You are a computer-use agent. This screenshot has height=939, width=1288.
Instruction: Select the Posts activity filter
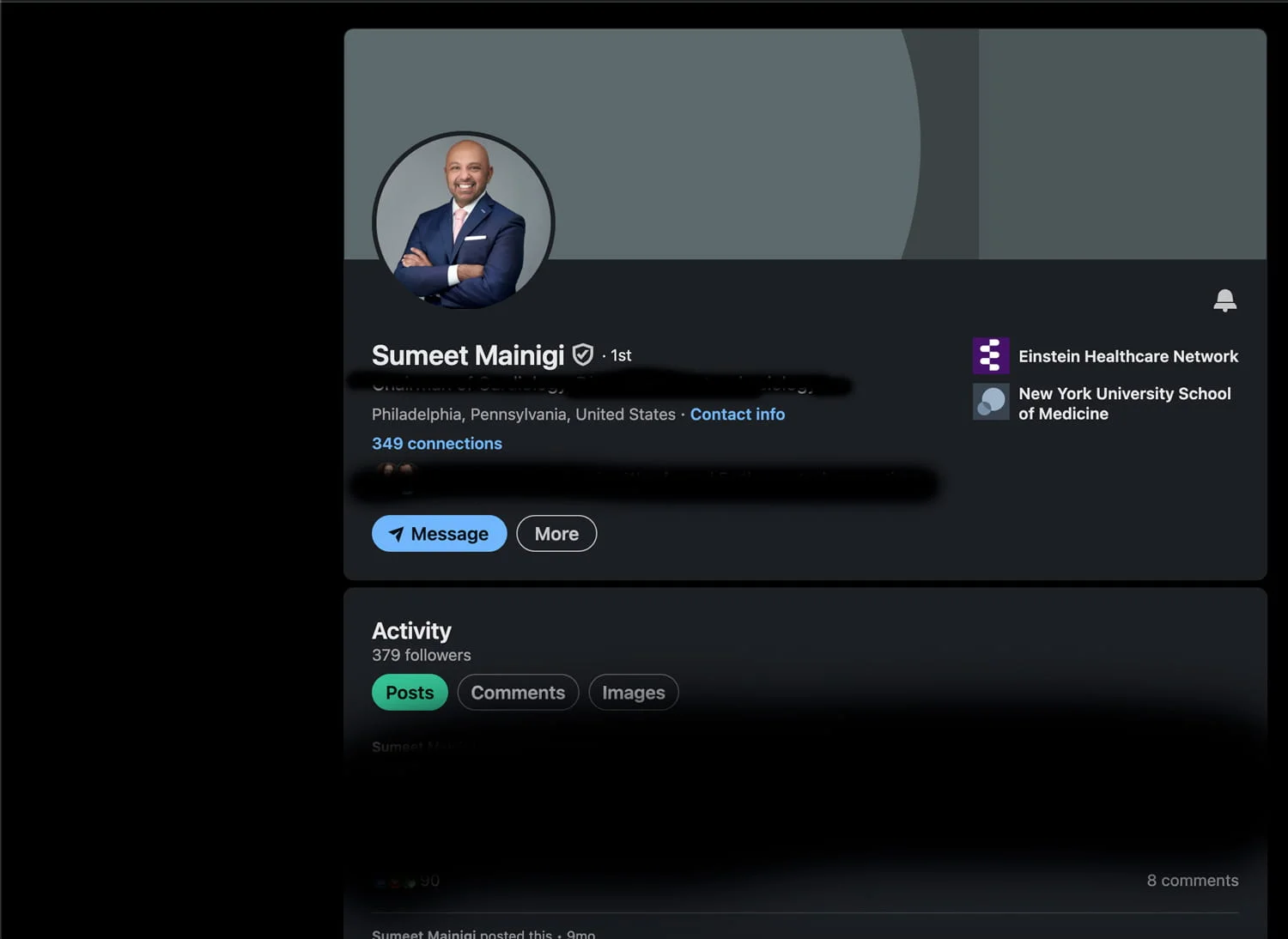coord(410,693)
